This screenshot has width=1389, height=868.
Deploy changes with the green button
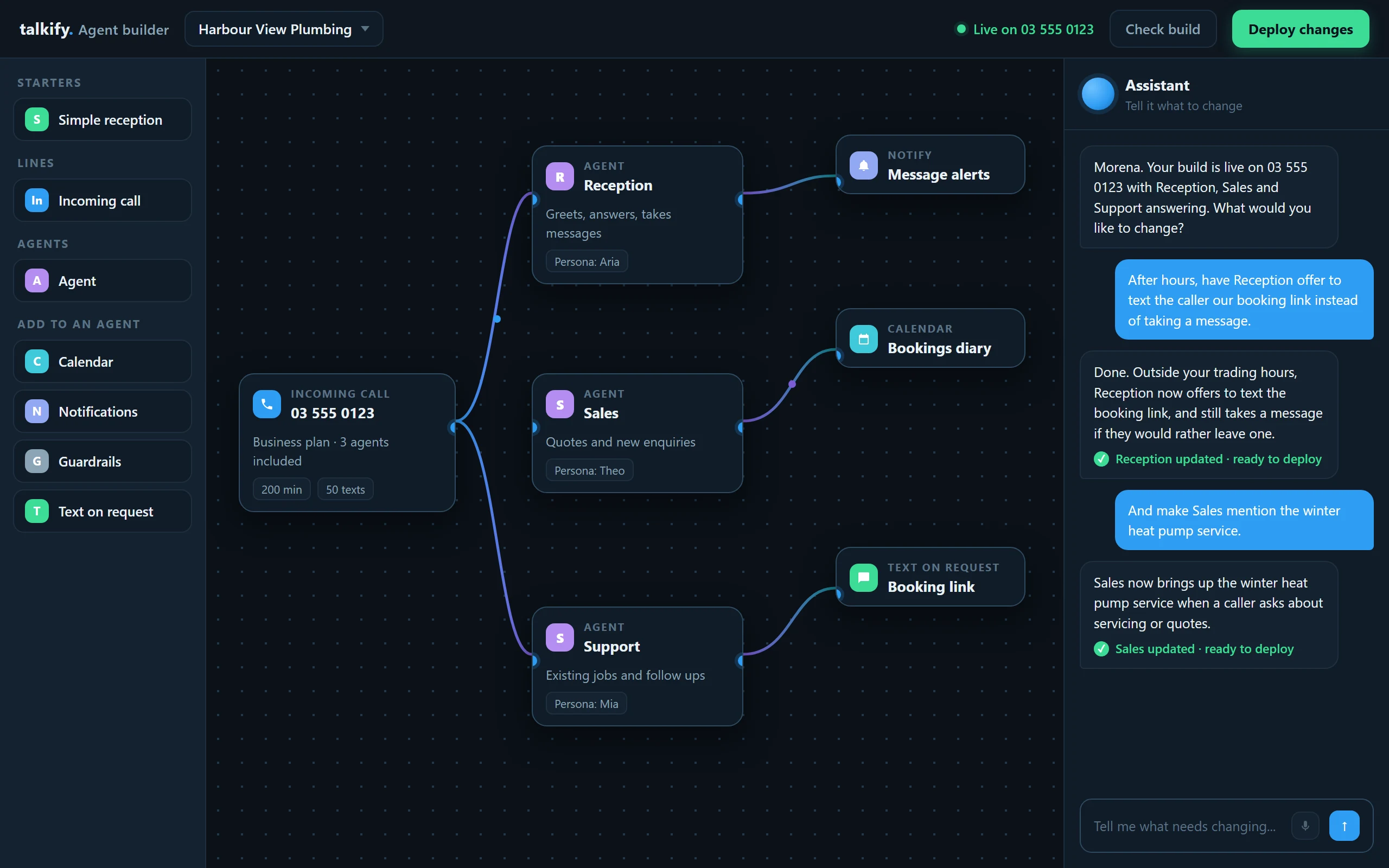(x=1300, y=29)
